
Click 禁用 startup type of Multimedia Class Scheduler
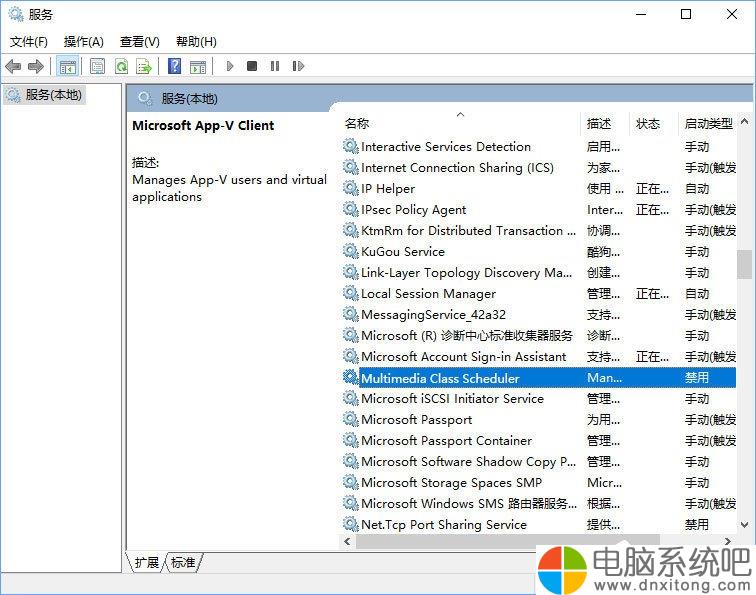click(x=697, y=378)
